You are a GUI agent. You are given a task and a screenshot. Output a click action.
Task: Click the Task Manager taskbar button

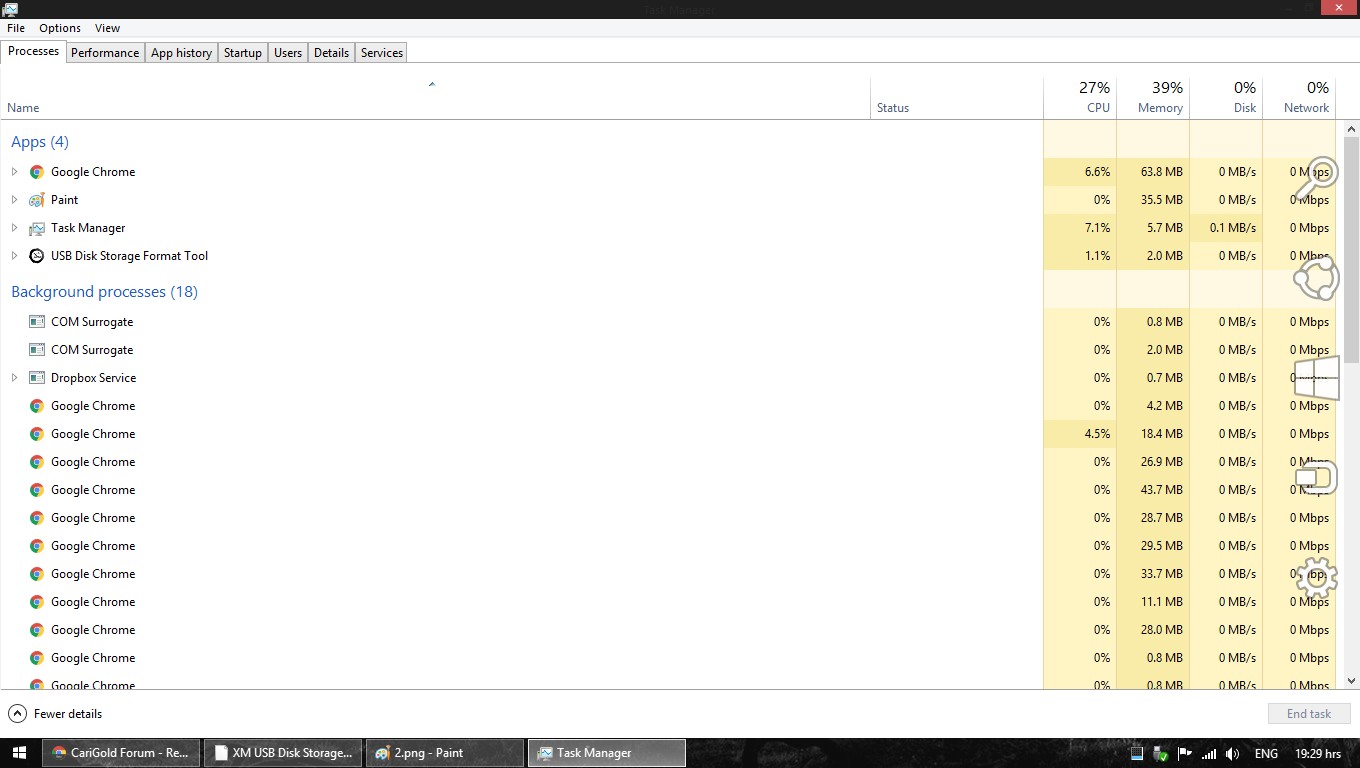606,753
